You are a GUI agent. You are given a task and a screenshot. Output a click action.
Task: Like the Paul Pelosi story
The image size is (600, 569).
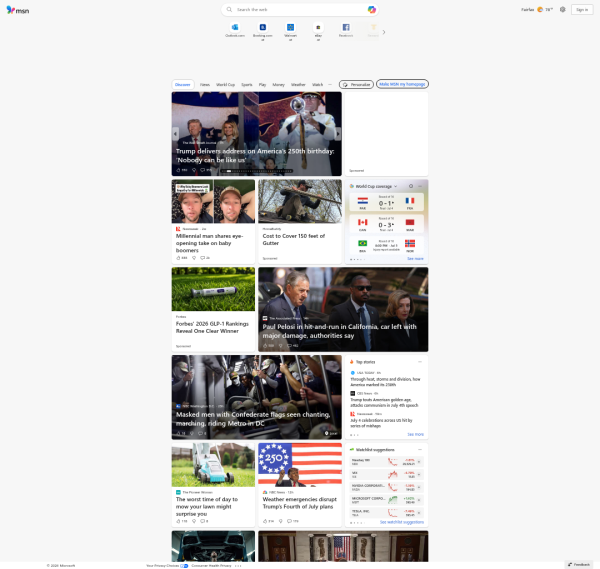(x=265, y=346)
